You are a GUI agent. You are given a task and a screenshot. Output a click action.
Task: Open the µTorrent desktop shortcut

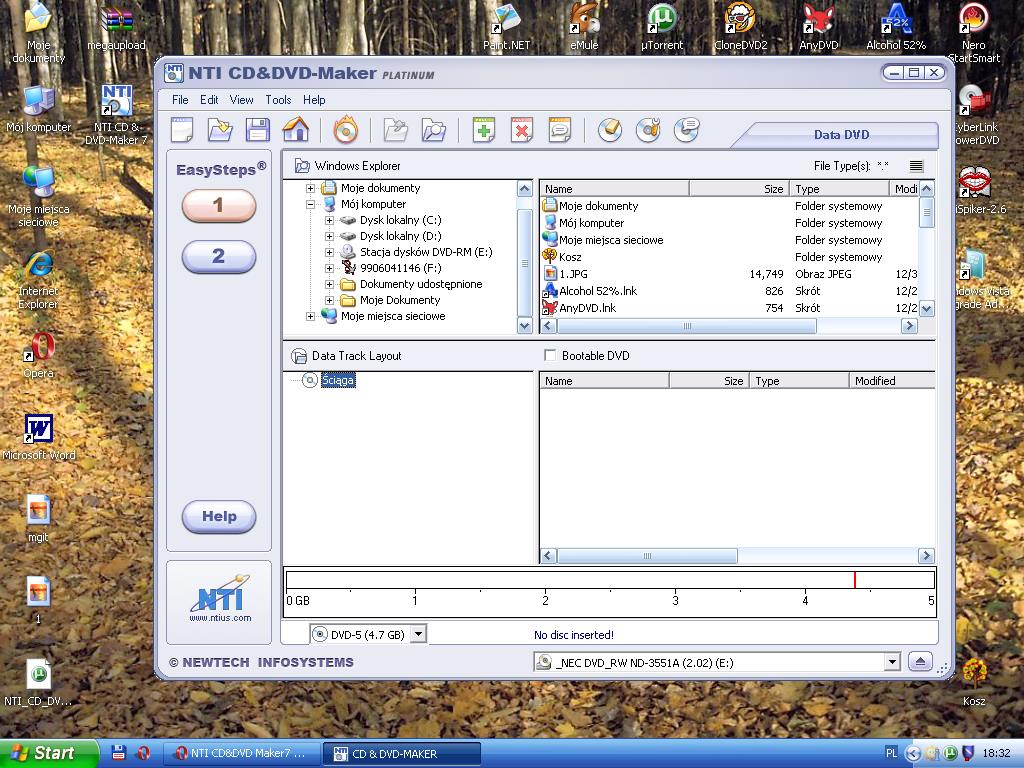coord(662,27)
